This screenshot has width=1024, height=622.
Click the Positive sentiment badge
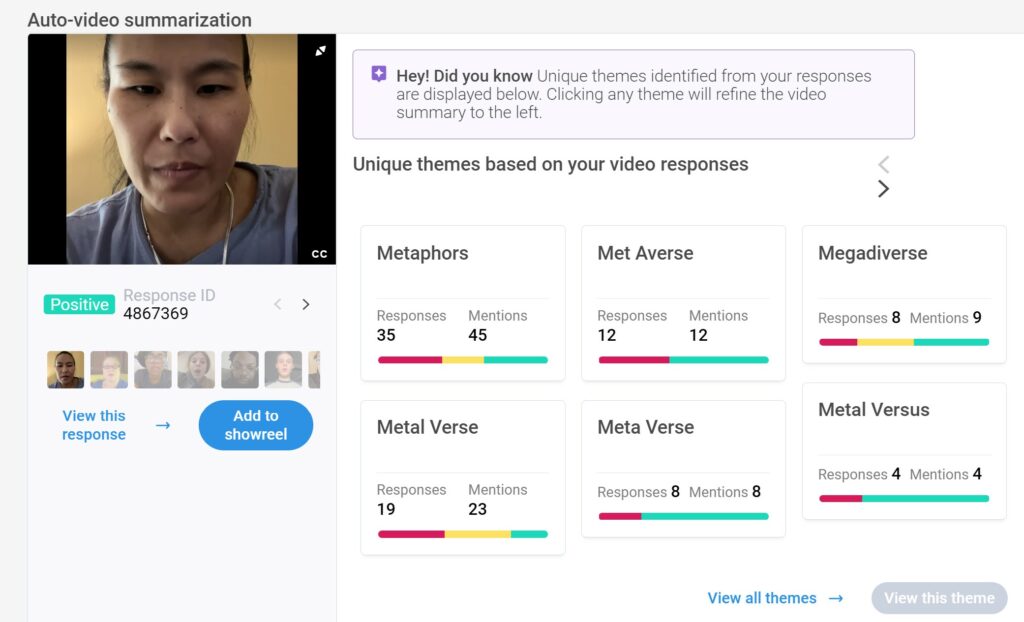point(79,304)
